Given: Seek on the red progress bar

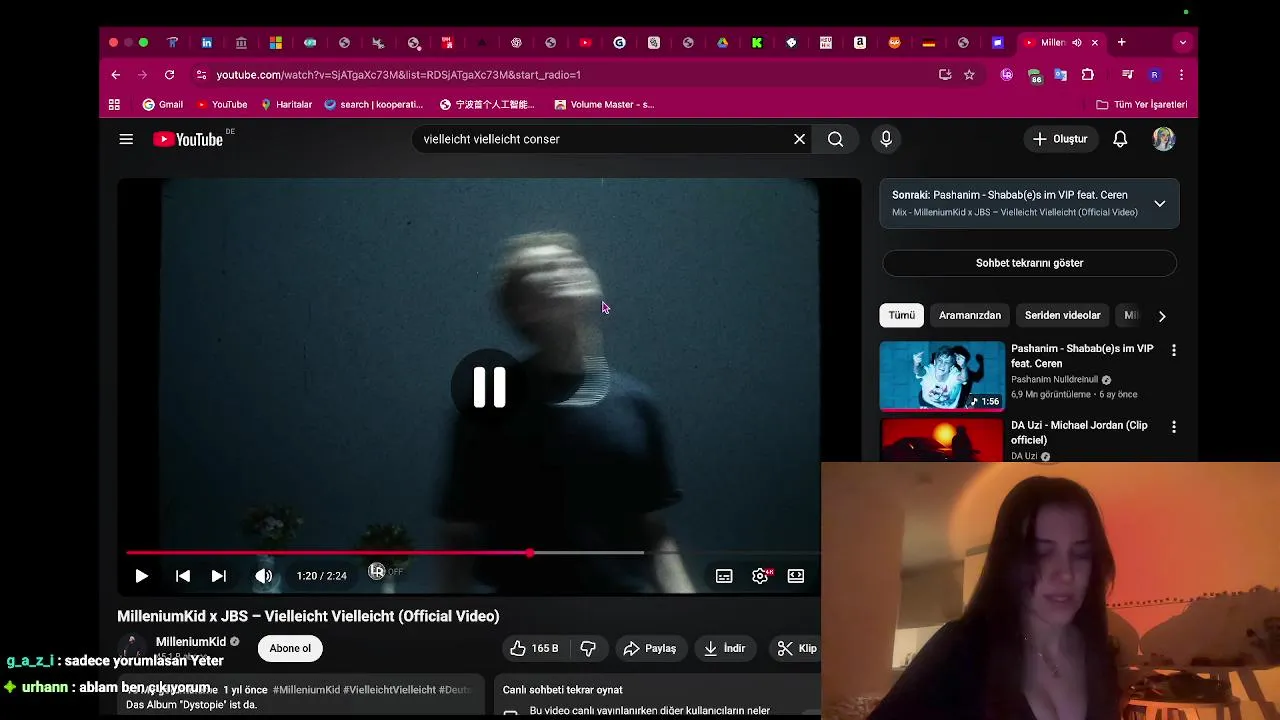Looking at the screenshot, I should 328,552.
